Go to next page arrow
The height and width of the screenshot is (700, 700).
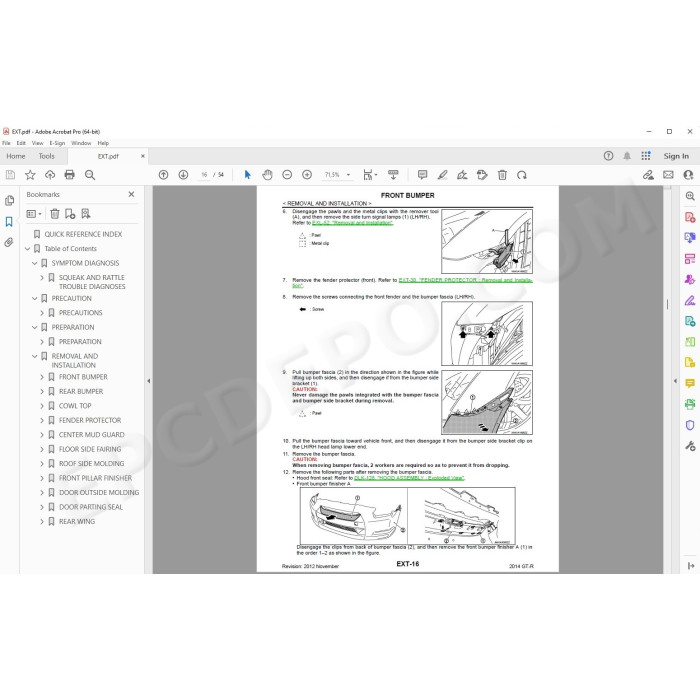183,175
